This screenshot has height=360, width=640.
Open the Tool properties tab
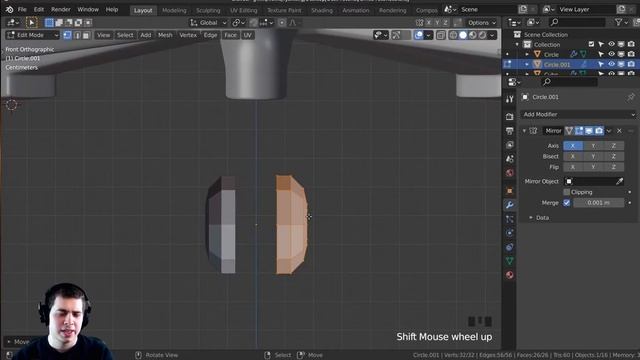tap(509, 99)
